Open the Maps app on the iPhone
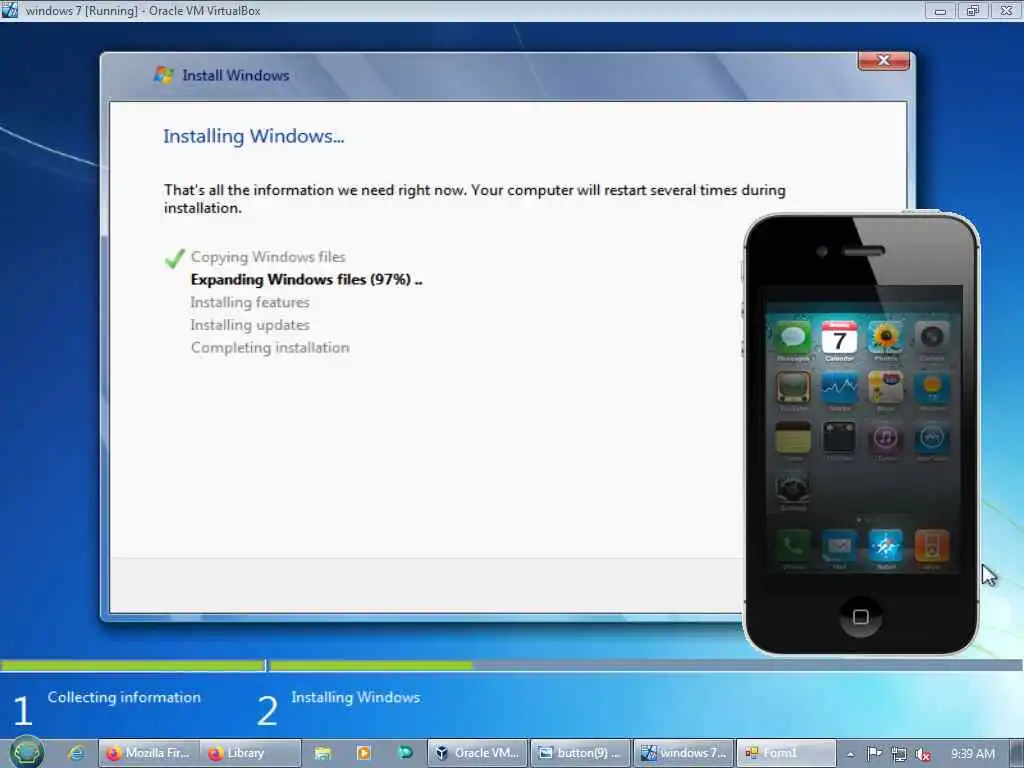This screenshot has width=1024, height=768. [x=886, y=388]
